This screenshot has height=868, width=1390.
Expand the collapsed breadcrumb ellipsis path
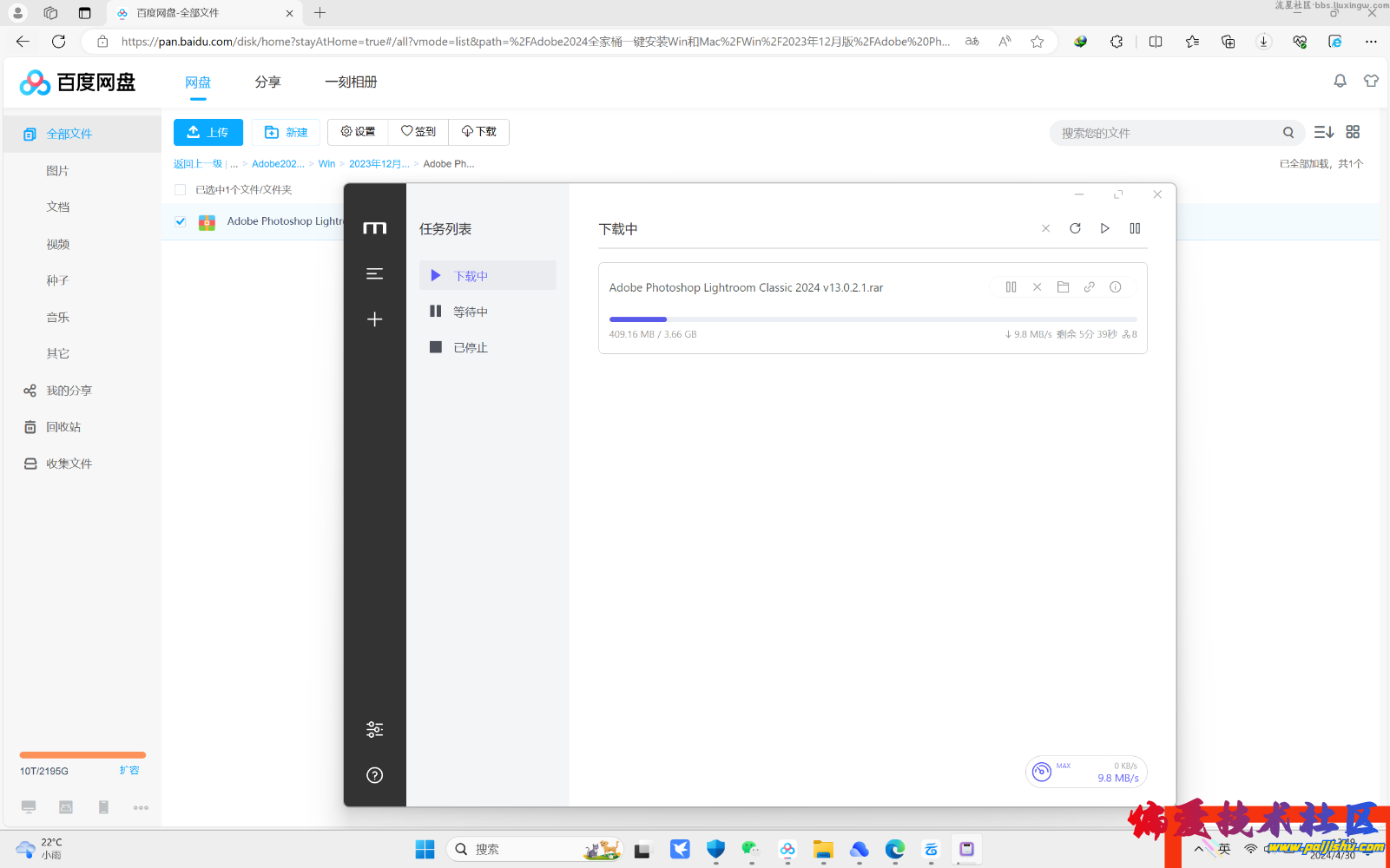(x=234, y=164)
